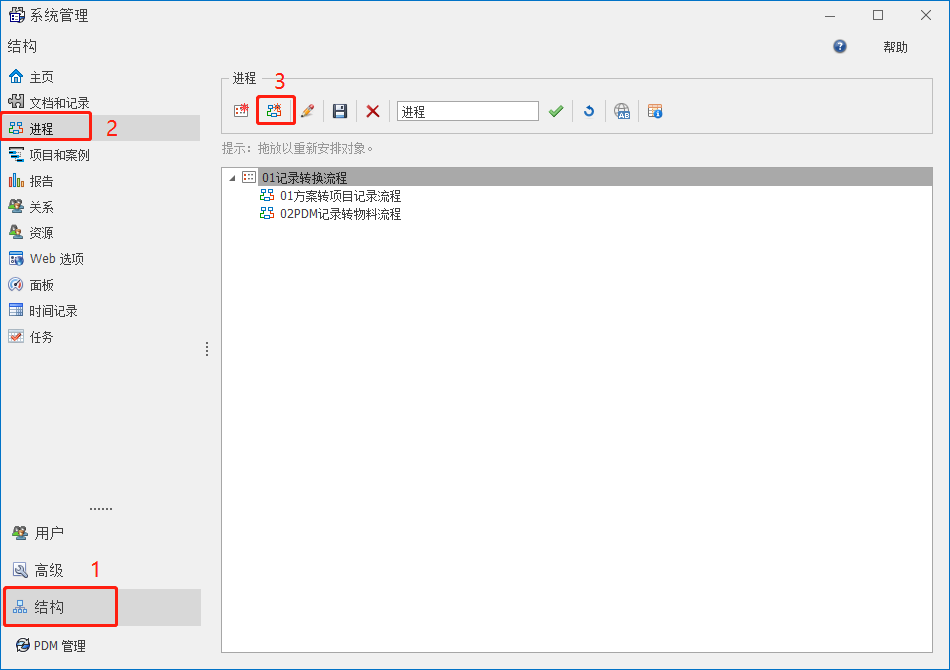Click the blue undo arrow icon
The width and height of the screenshot is (950, 670).
[589, 111]
